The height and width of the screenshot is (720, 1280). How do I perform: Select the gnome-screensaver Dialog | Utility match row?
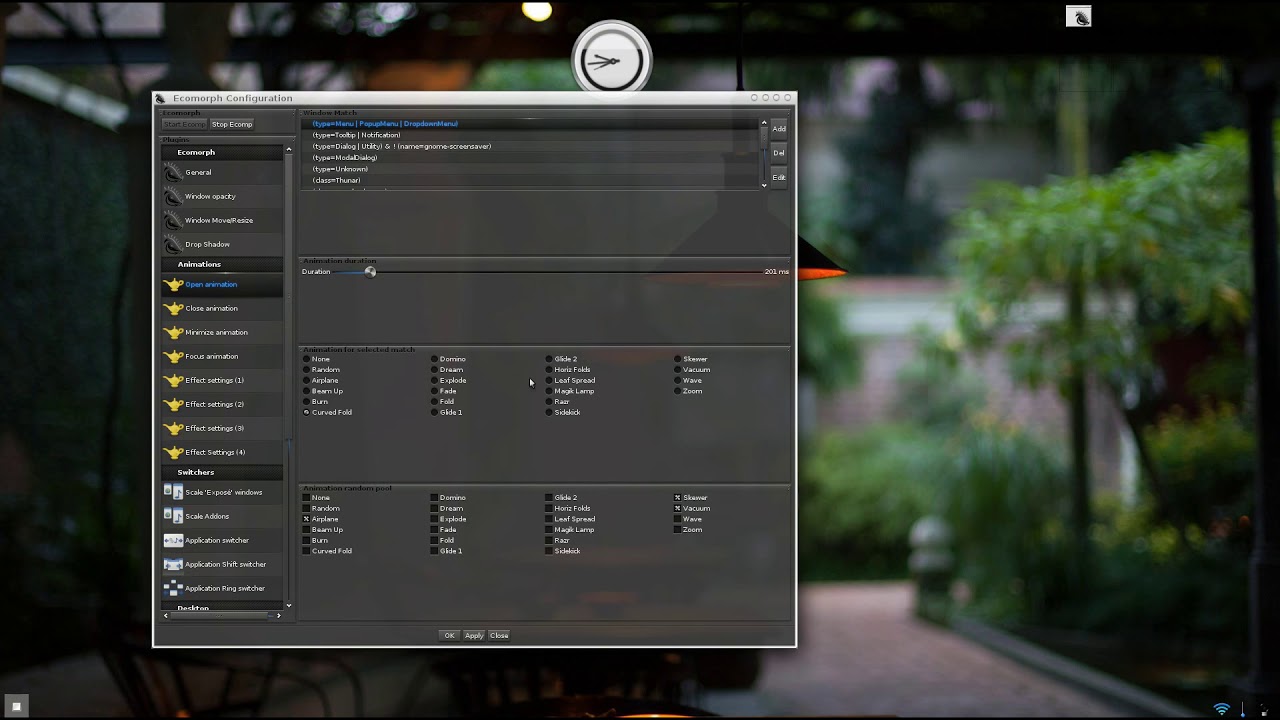530,146
